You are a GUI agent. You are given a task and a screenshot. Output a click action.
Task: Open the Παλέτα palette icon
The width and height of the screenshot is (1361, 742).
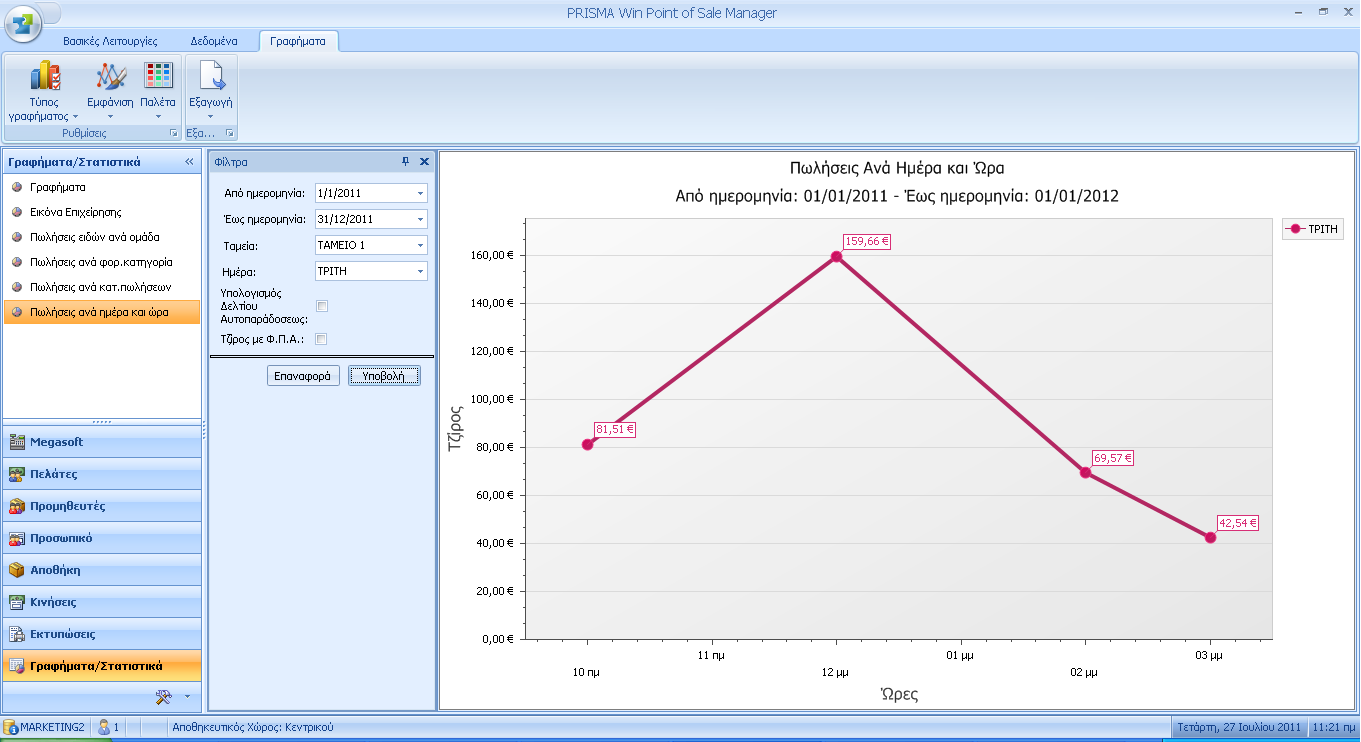tap(158, 76)
